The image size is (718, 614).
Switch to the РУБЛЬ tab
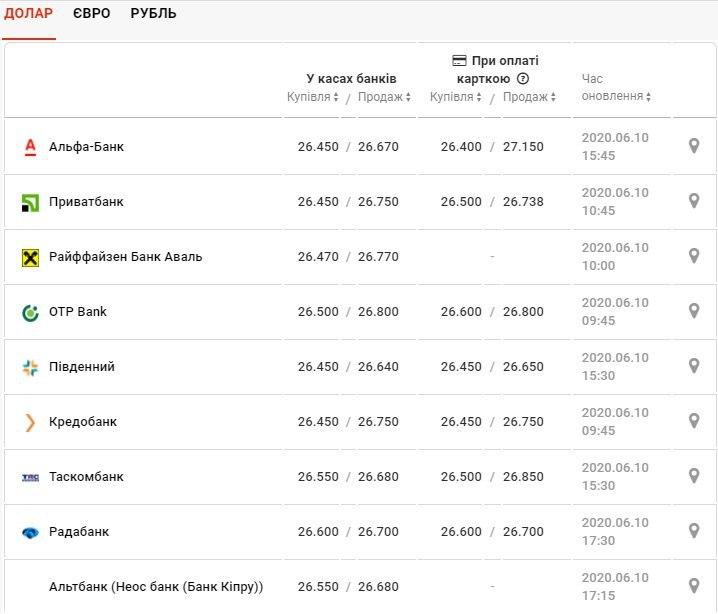tap(153, 14)
